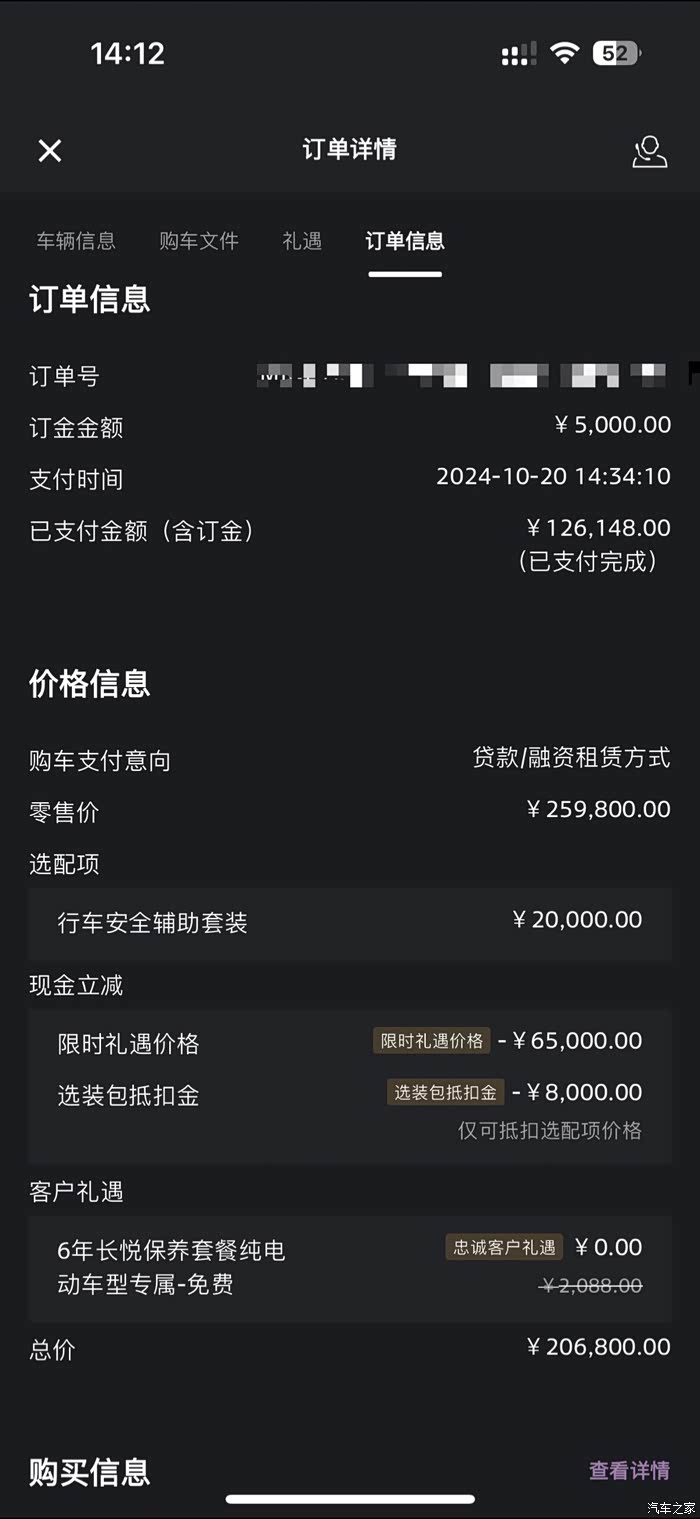Tap the customer service headset icon

point(649,151)
